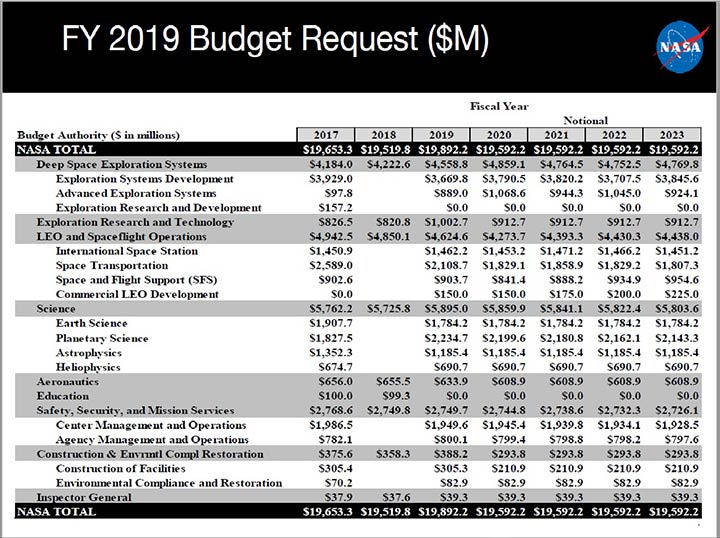Click the $4,222.6 Deep Space 2018 value
The image size is (720, 538).
[388, 164]
